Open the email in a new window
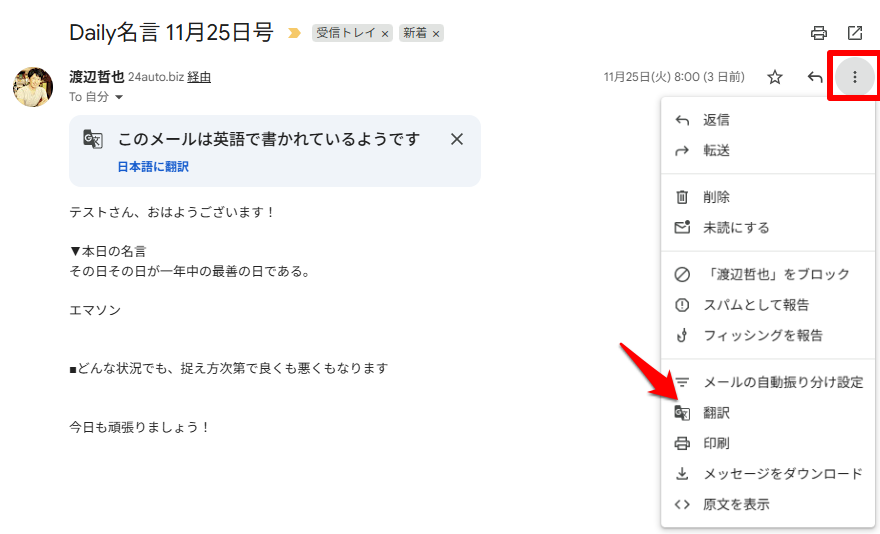 coord(855,33)
